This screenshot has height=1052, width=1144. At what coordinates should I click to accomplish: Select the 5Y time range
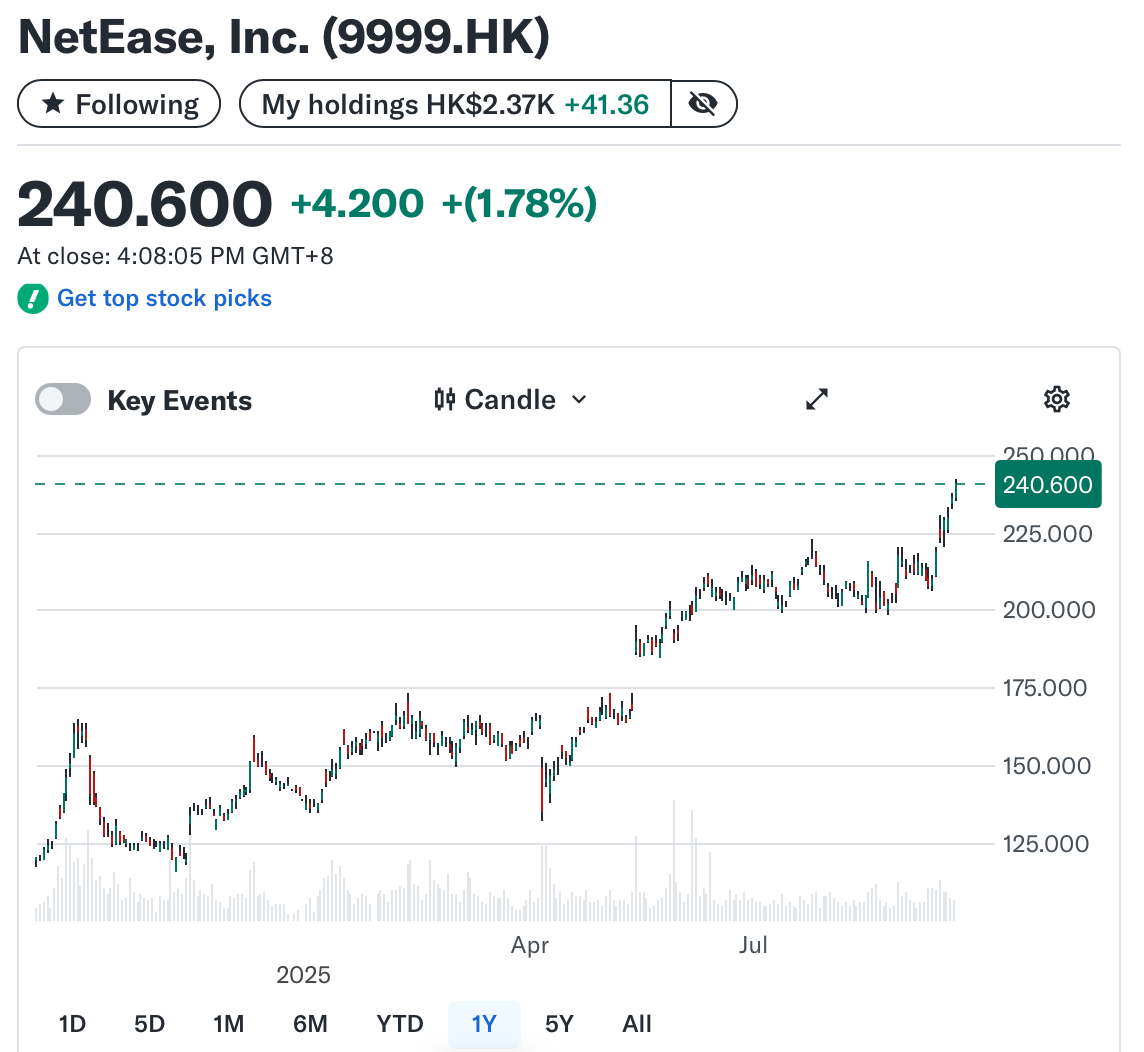pos(560,1024)
